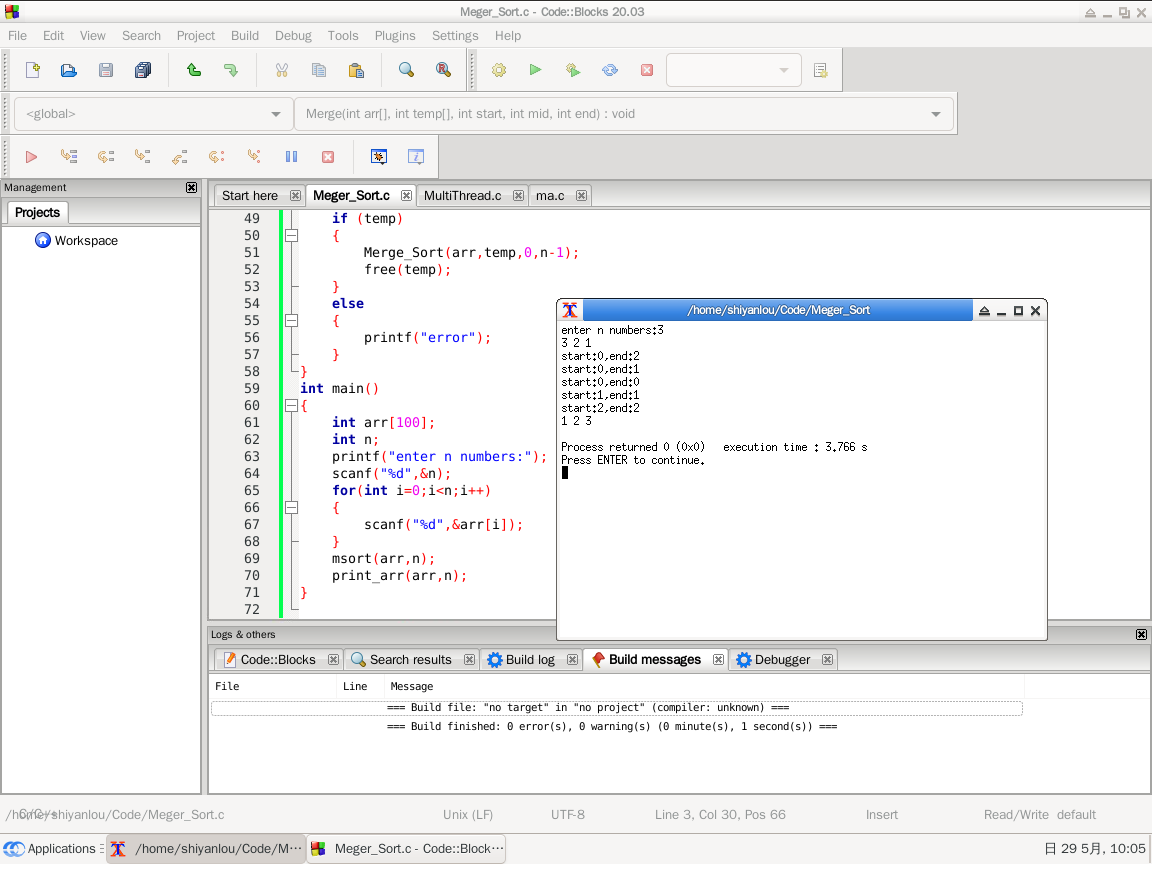Viewport: 1152px width, 896px height.
Task: Click the Undo green arrow icon
Action: (194, 70)
